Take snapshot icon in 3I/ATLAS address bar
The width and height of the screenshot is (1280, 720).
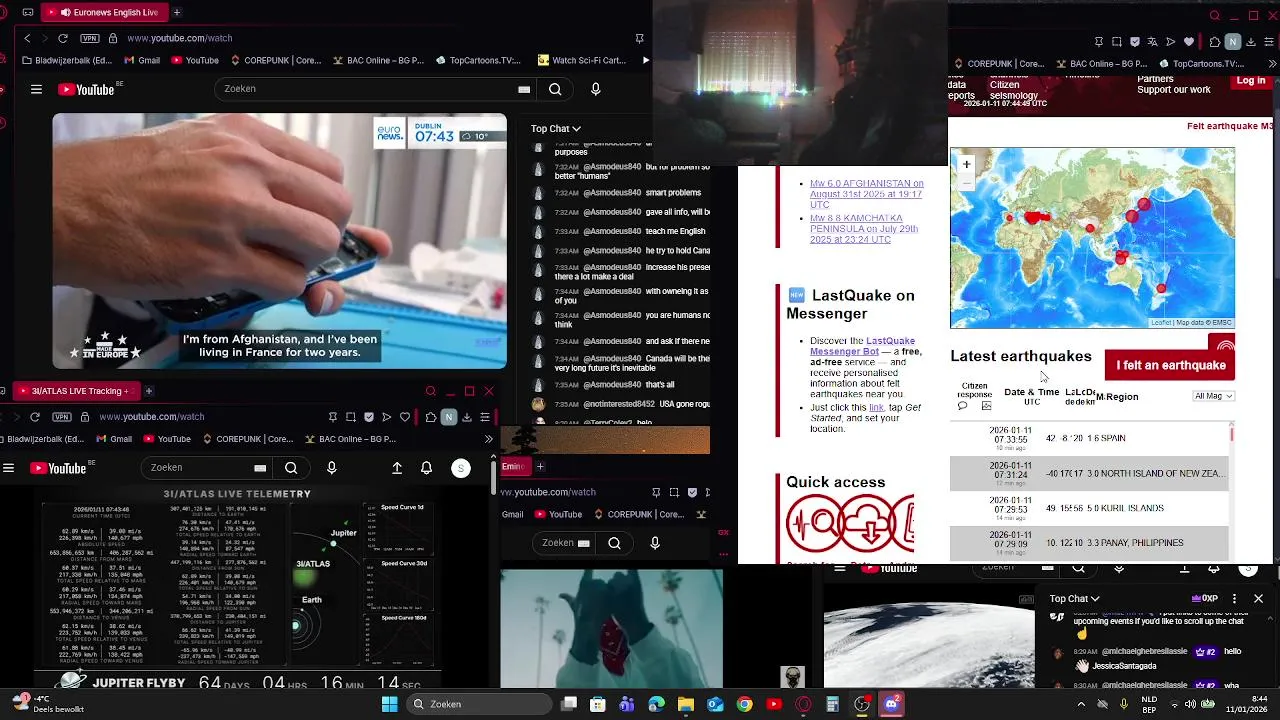[350, 417]
